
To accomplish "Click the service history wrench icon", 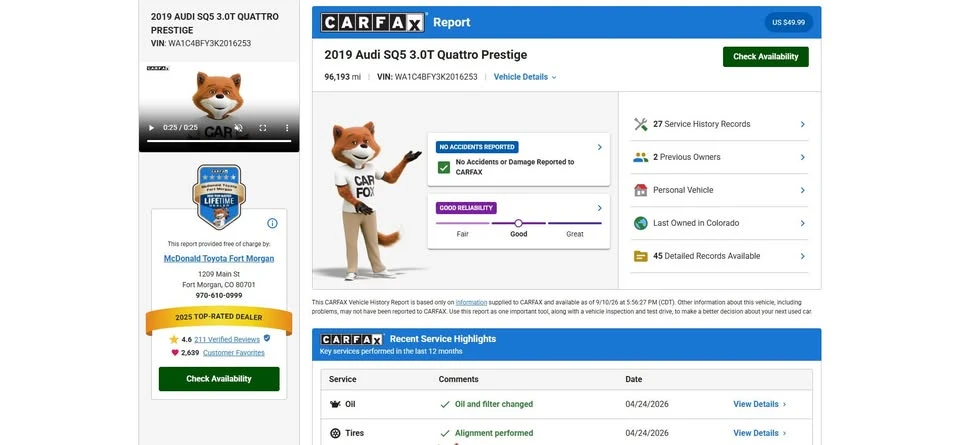I will [640, 124].
